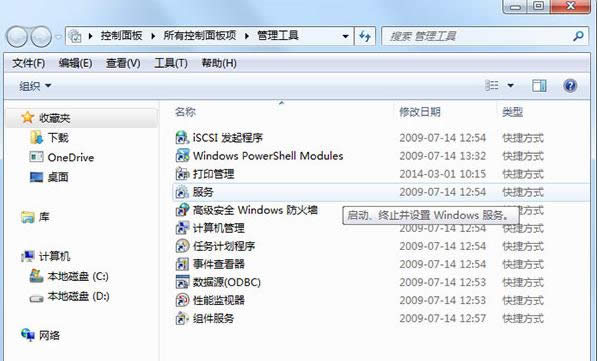
Task: Click the 收藏夹 star icon
Action: tap(27, 117)
